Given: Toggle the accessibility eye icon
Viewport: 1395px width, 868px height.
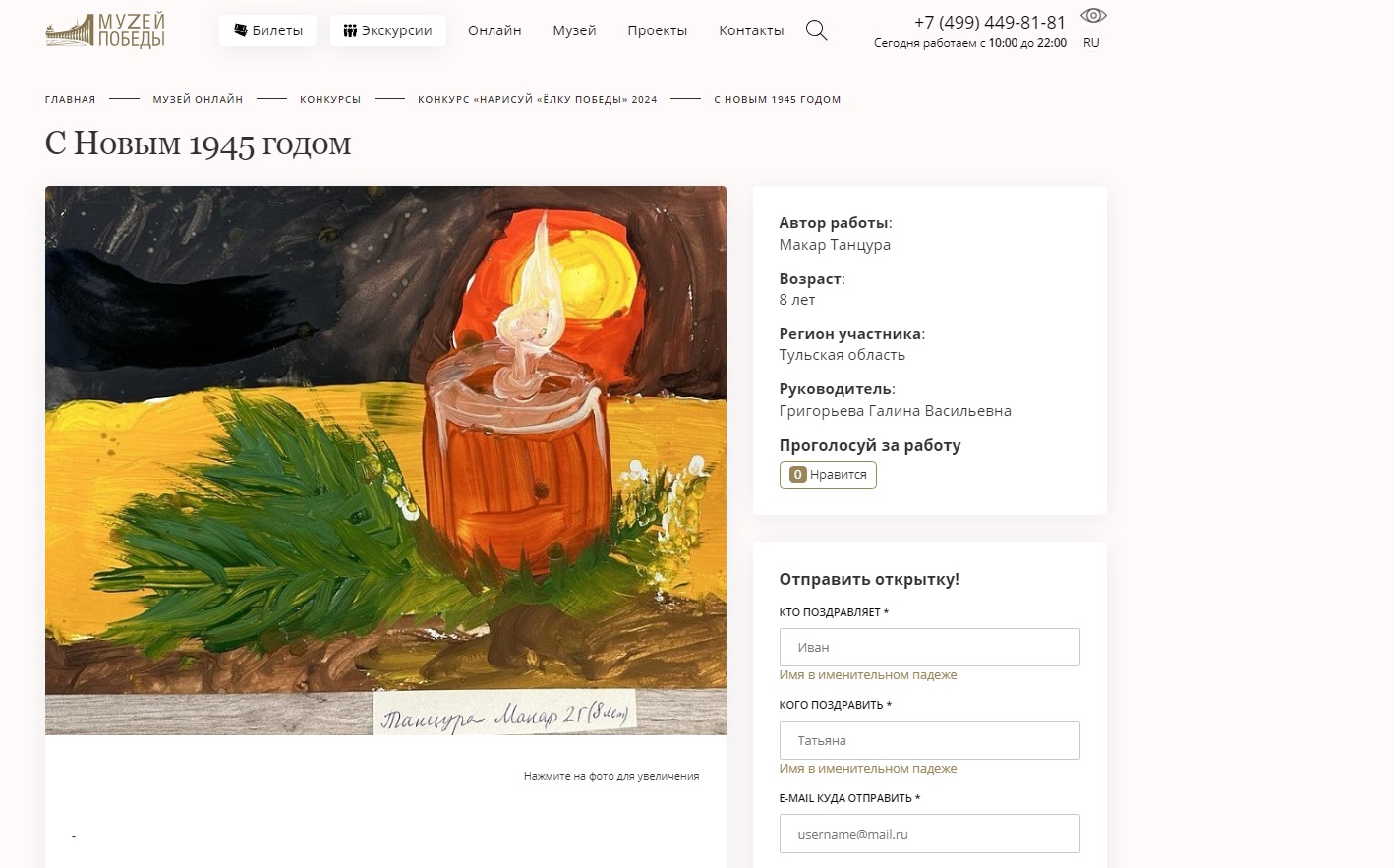Looking at the screenshot, I should click(x=1093, y=15).
